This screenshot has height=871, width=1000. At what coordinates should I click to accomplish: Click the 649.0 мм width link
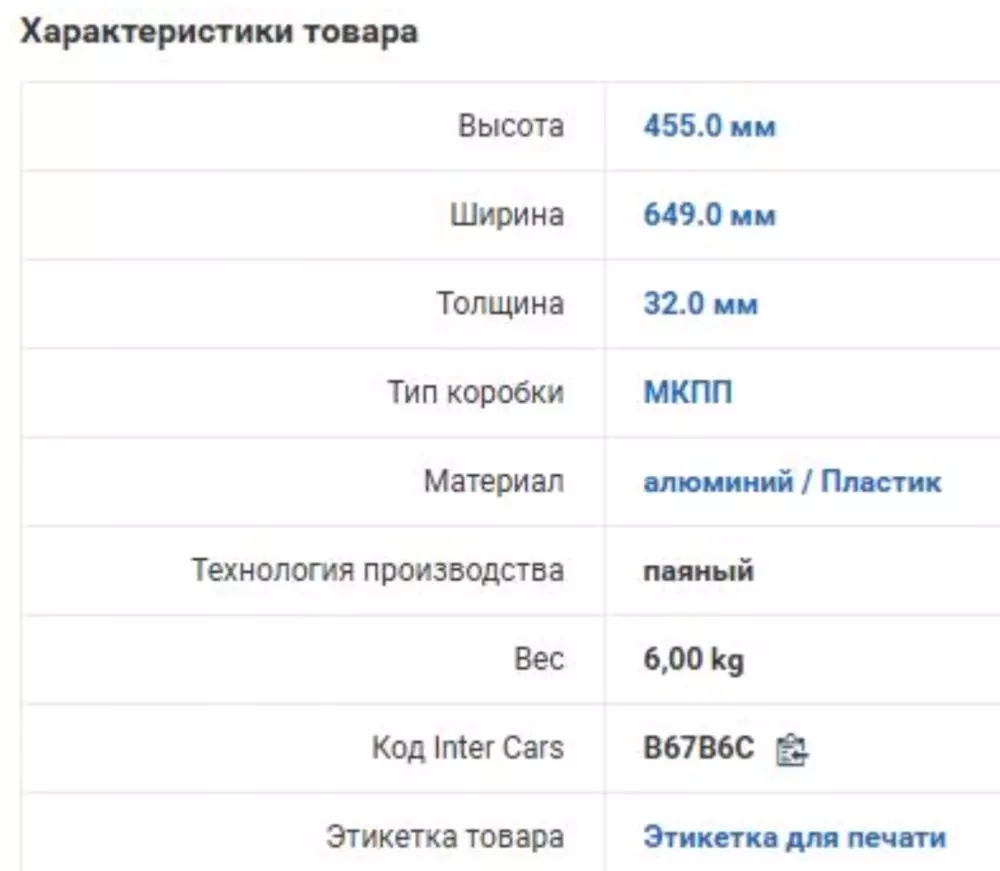point(709,215)
